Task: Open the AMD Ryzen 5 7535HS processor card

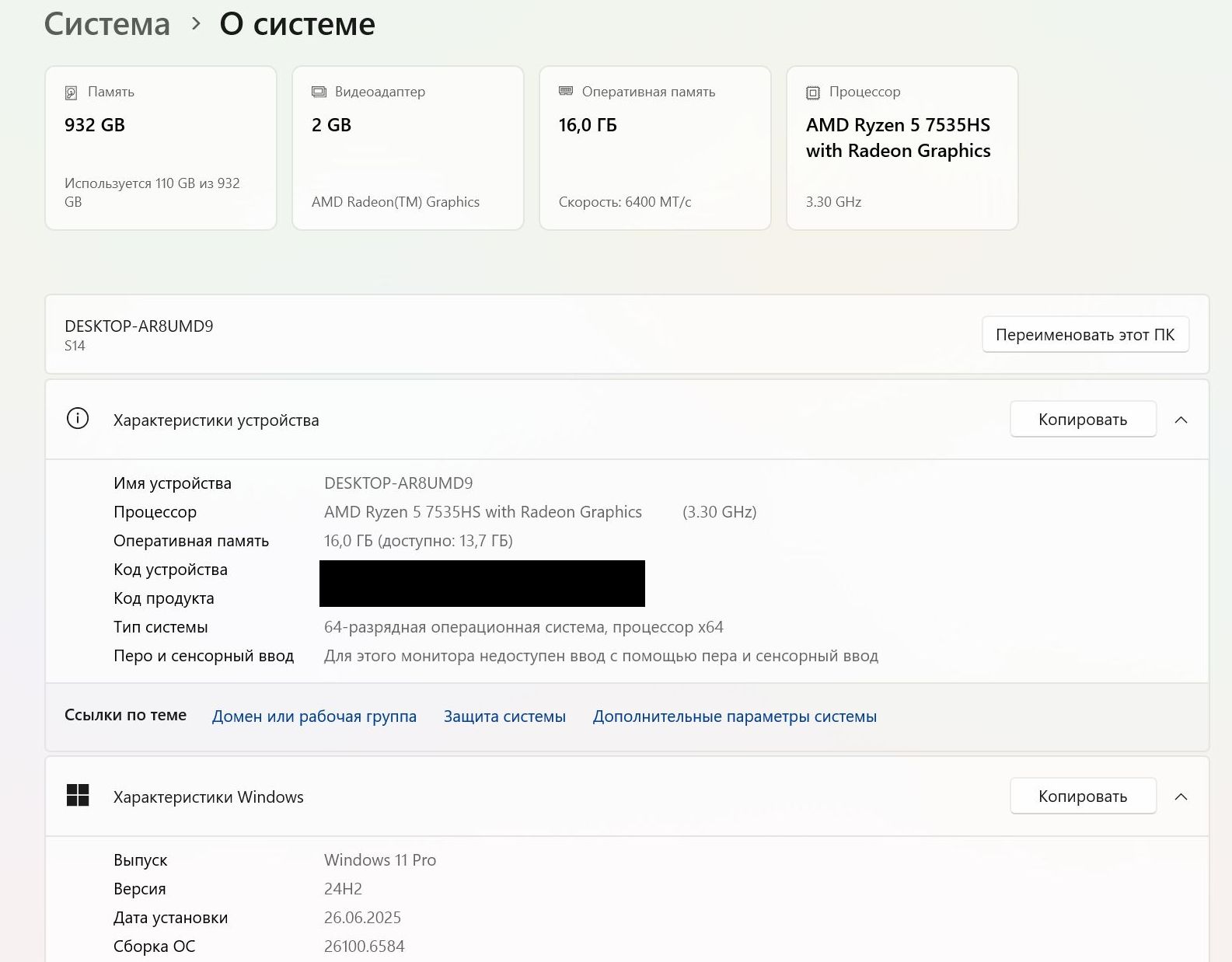Action: [x=902, y=148]
